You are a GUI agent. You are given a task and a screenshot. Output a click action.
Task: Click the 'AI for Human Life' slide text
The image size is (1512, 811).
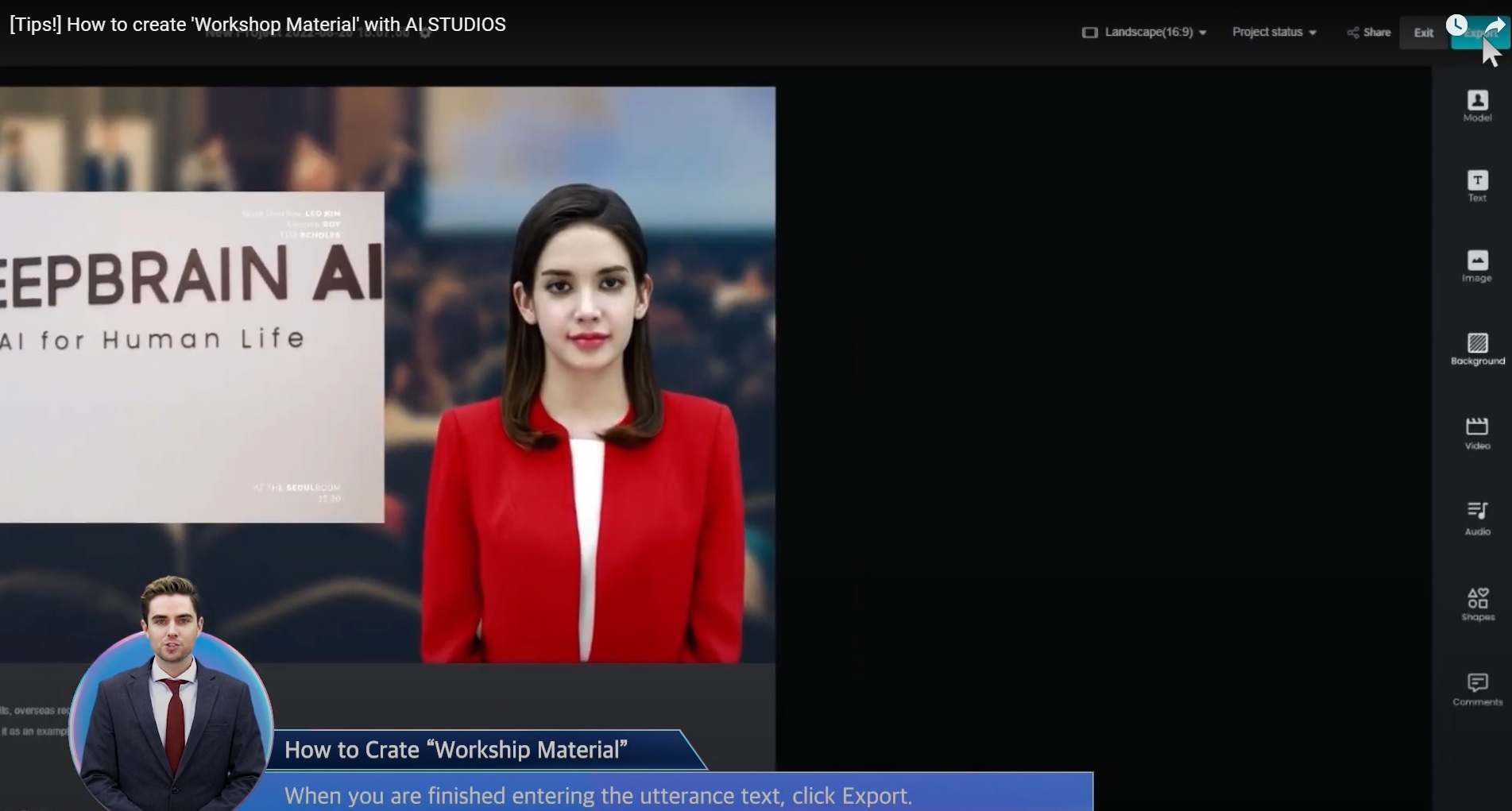(152, 339)
